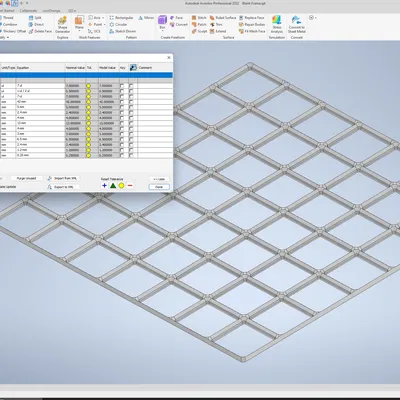The image size is (400, 400).
Task: Click blue plus Reset Tolerance icon
Action: coord(104,186)
